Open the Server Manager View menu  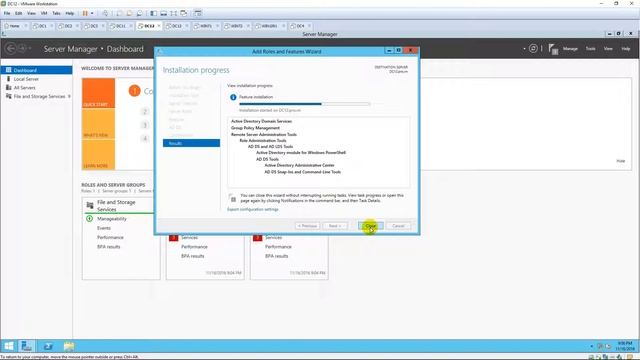608,49
